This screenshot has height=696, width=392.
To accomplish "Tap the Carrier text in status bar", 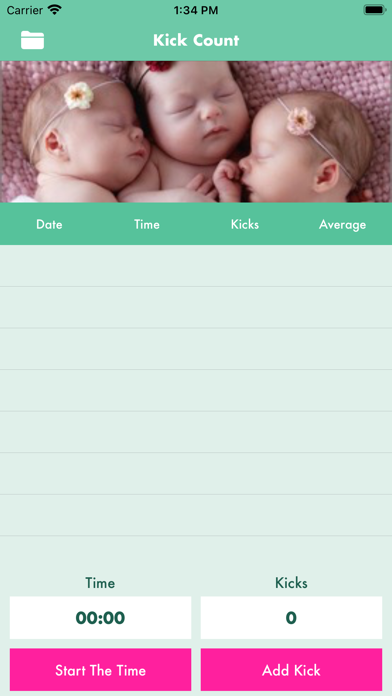I will (24, 10).
